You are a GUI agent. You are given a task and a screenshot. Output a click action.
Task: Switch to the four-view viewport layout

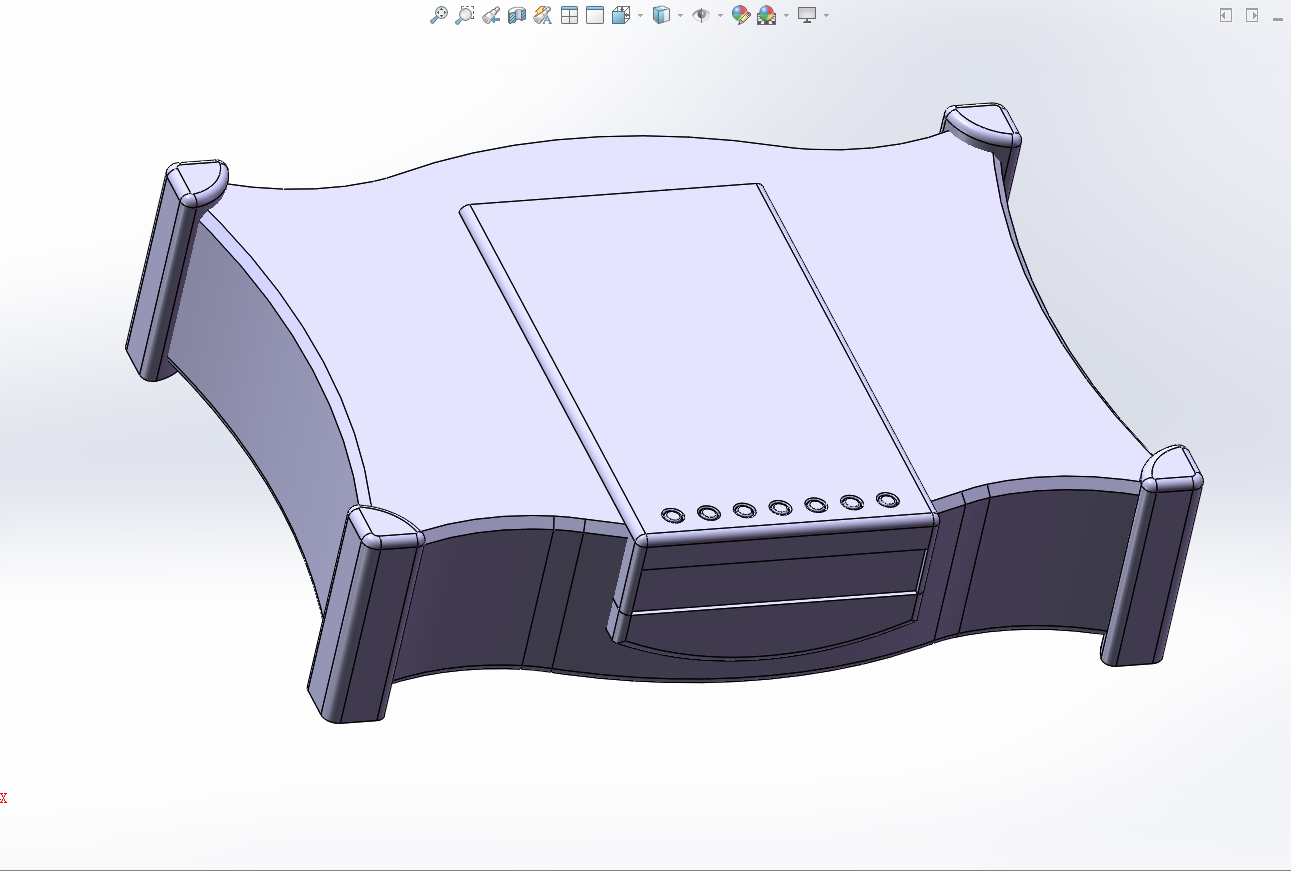[x=569, y=15]
